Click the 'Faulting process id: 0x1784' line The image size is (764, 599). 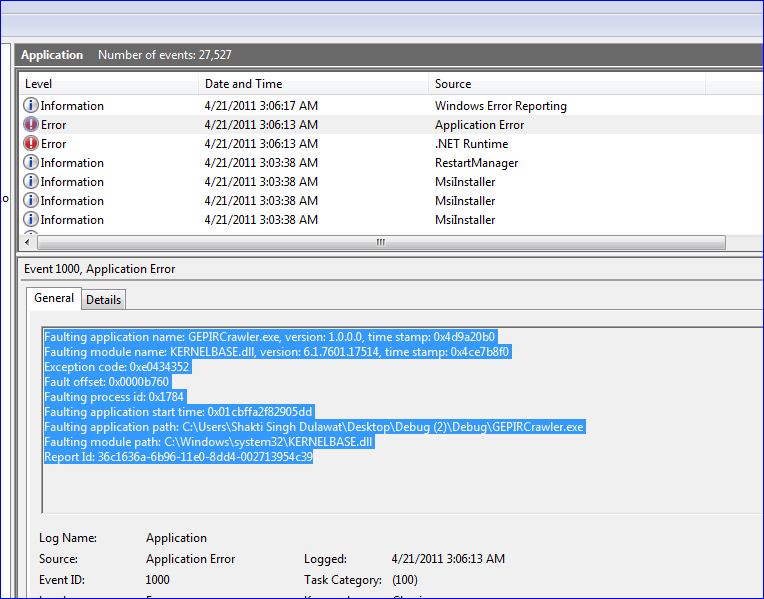[114, 397]
